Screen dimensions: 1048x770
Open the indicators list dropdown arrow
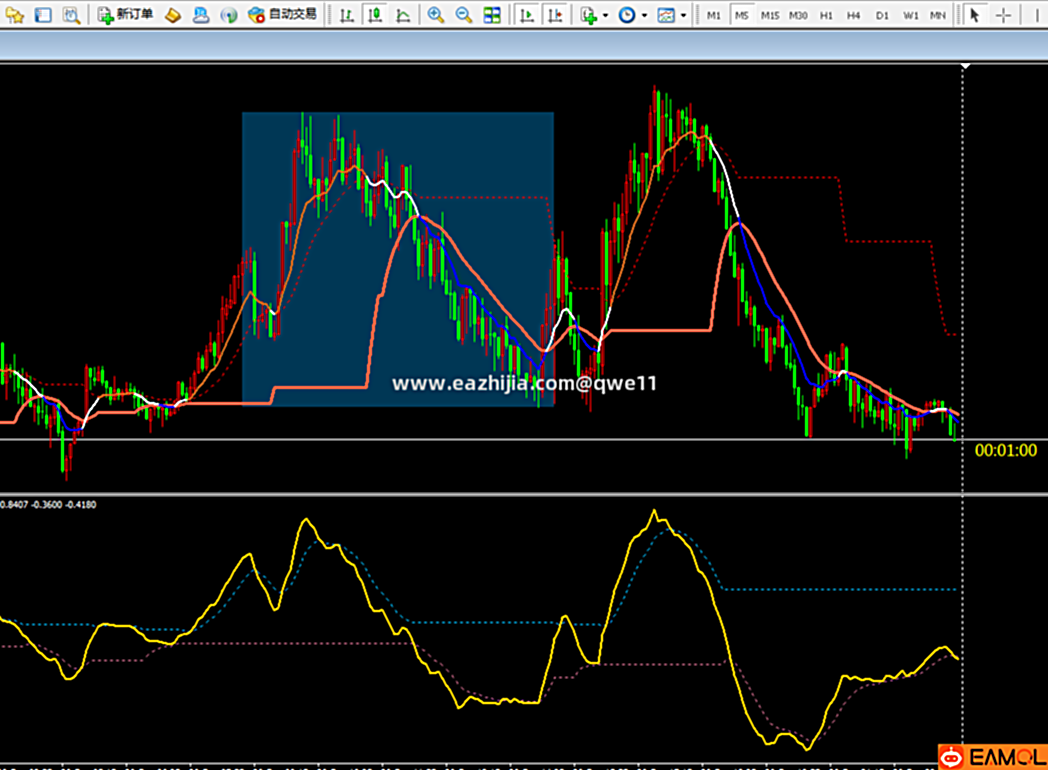605,16
